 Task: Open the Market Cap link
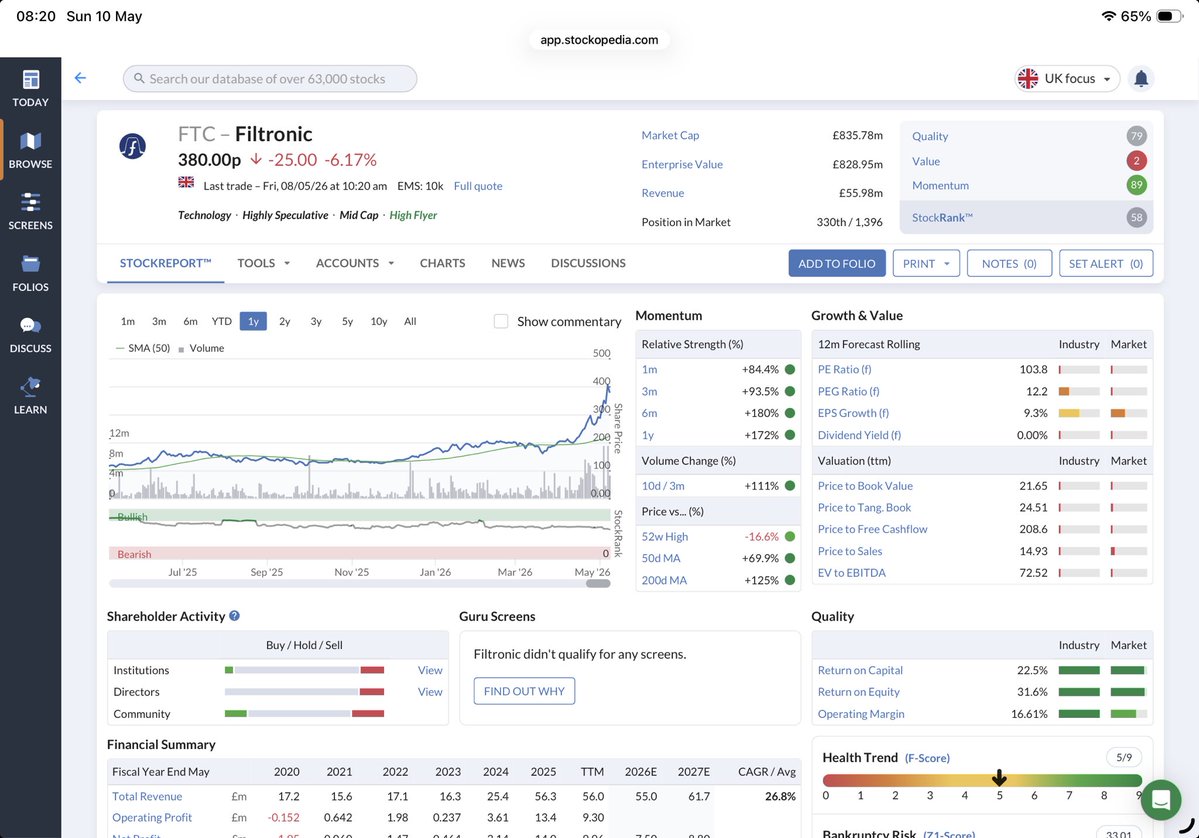[x=670, y=135]
